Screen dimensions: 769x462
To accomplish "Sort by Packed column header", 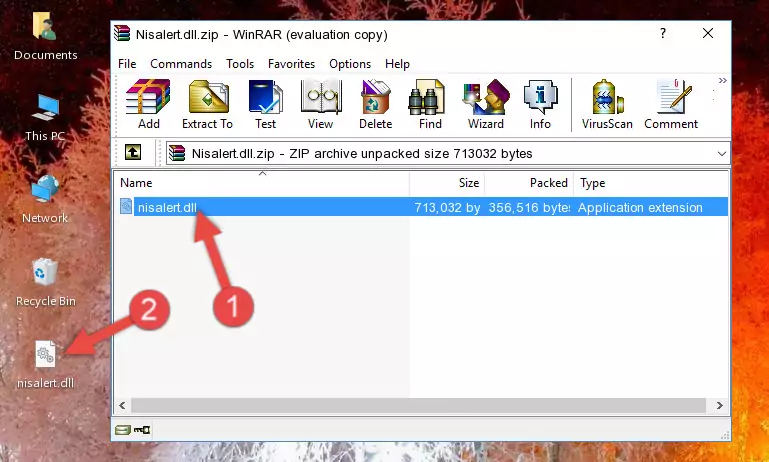I will click(529, 182).
